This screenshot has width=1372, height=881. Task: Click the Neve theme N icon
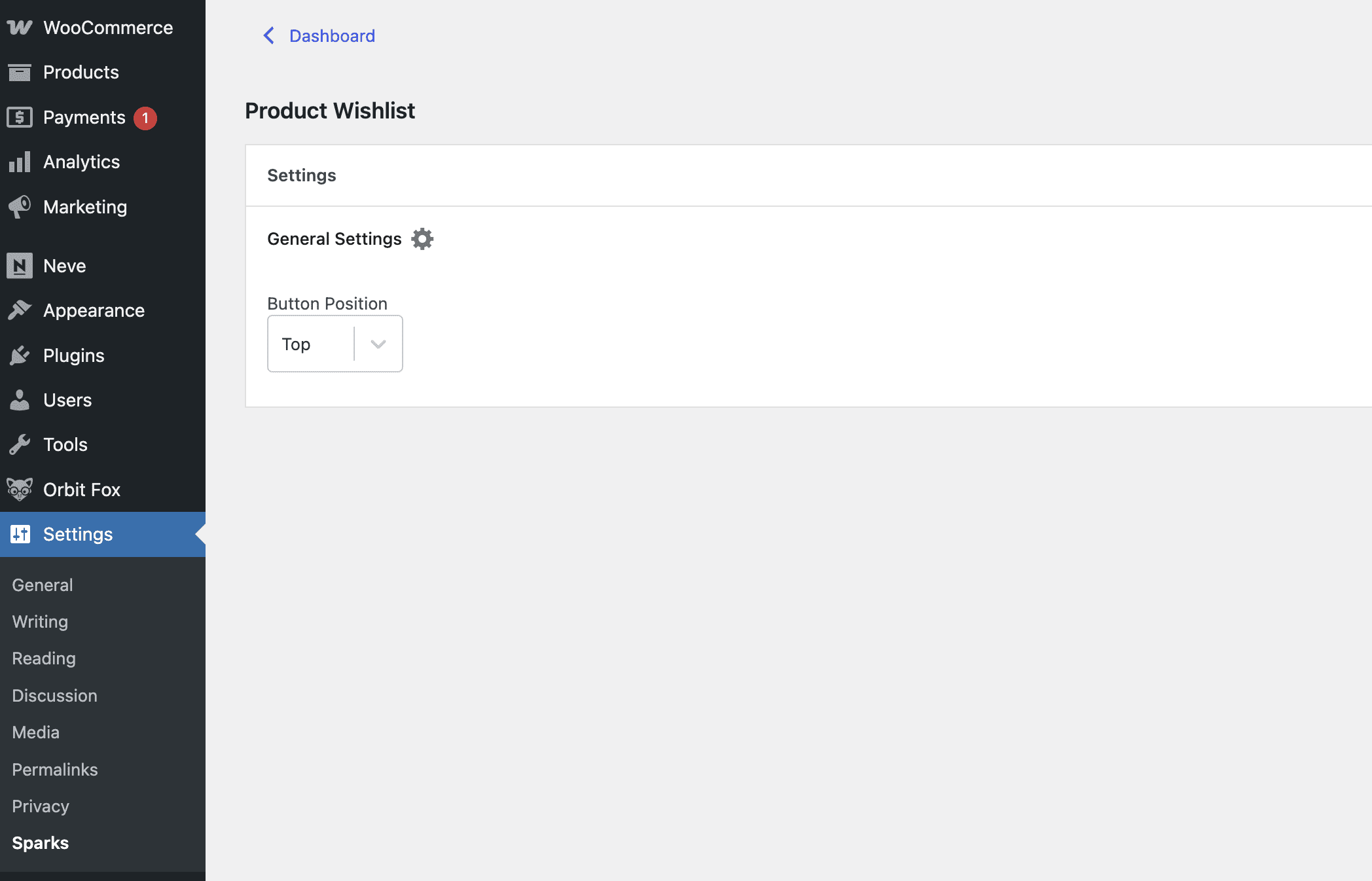20,266
